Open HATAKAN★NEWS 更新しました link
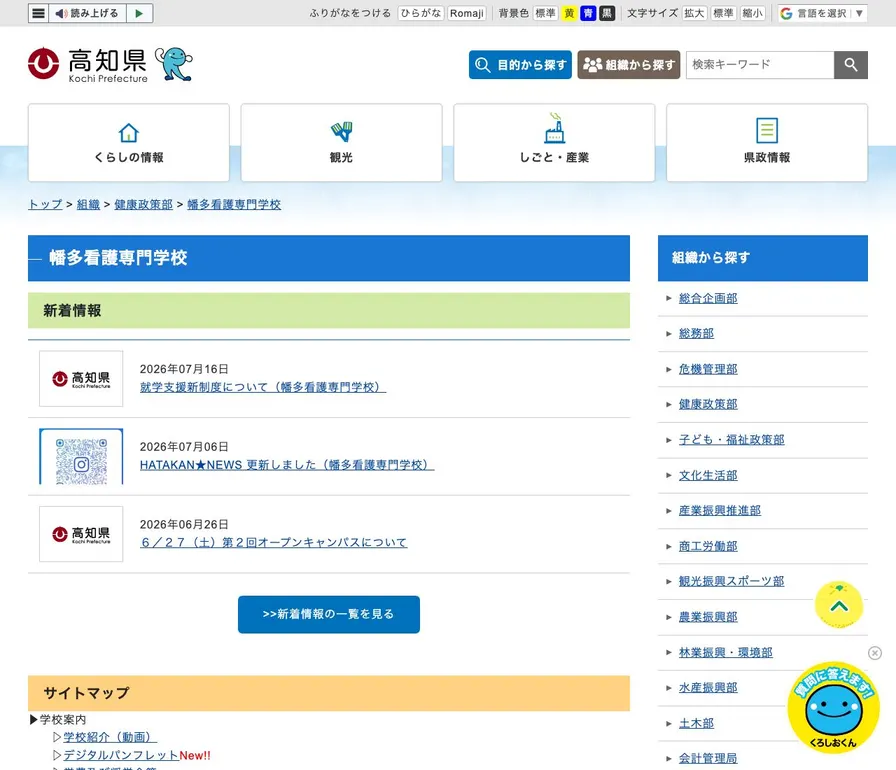896x770 pixels. pyautogui.click(x=287, y=465)
